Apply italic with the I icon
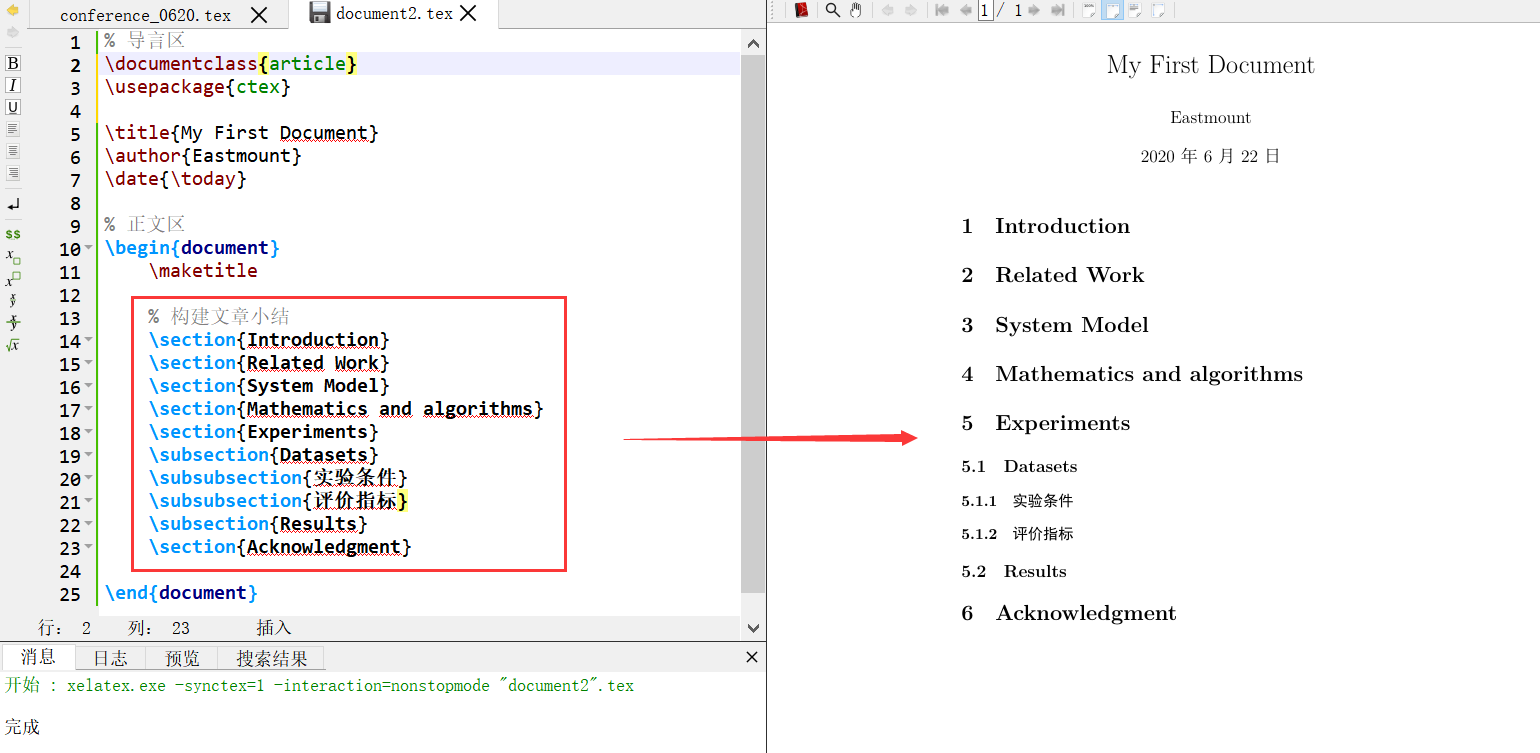 [13, 85]
